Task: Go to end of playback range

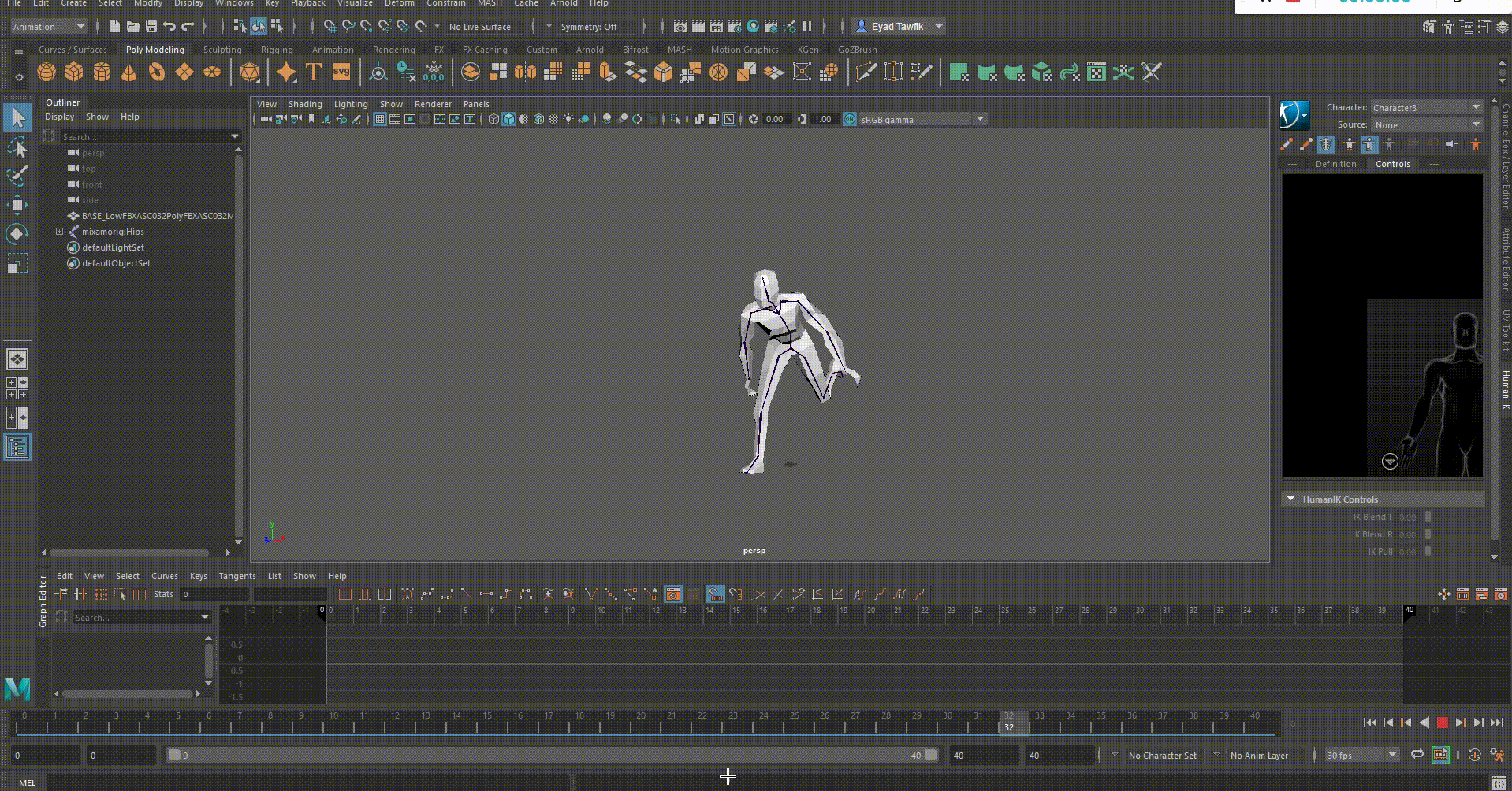Action: [1496, 722]
